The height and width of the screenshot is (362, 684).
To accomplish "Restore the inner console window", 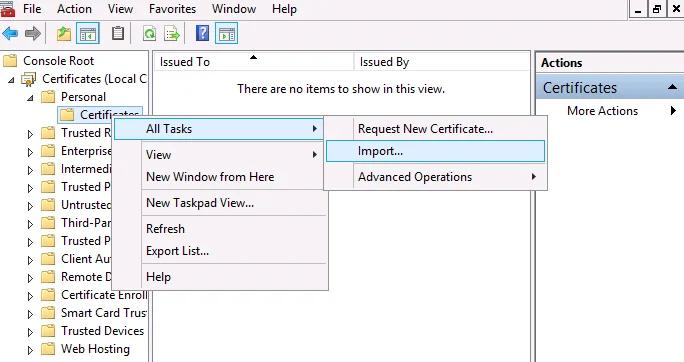I will [657, 10].
